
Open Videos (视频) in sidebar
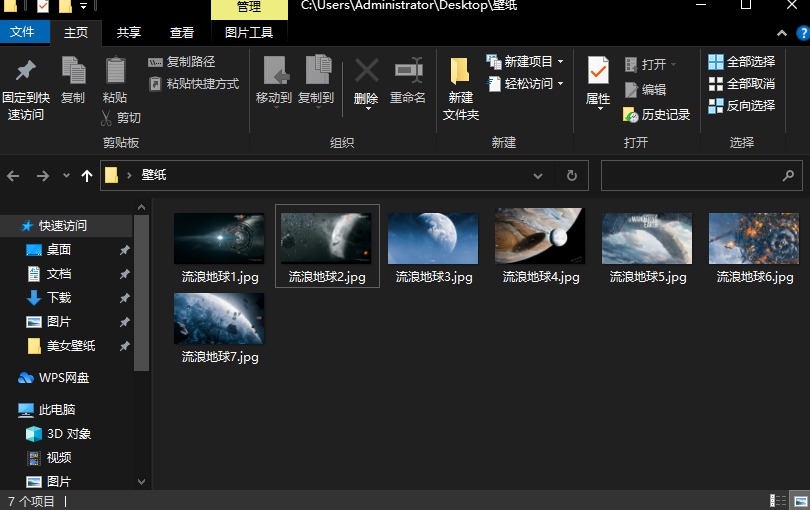click(x=58, y=458)
